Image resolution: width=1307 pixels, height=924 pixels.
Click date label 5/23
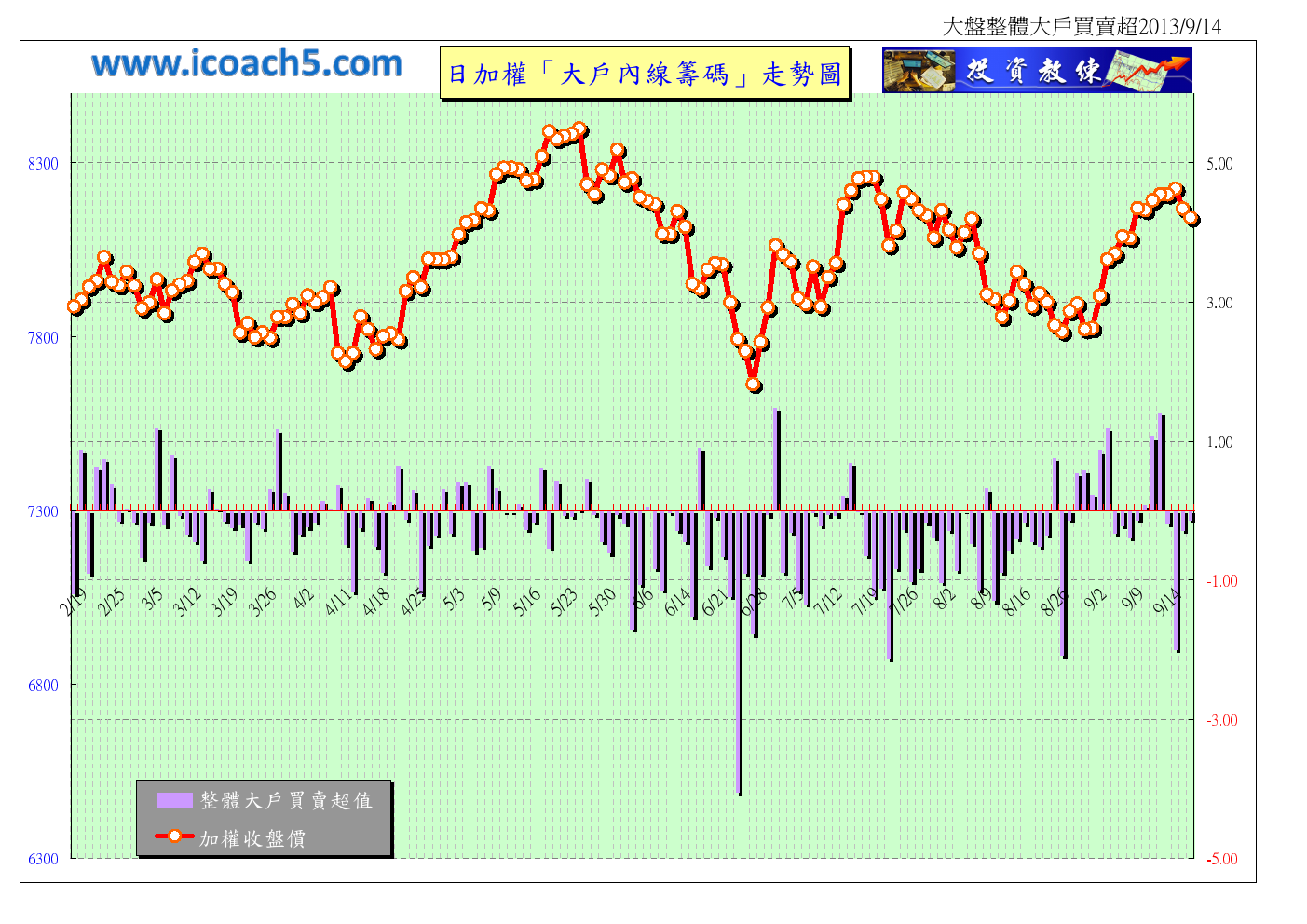tap(564, 601)
